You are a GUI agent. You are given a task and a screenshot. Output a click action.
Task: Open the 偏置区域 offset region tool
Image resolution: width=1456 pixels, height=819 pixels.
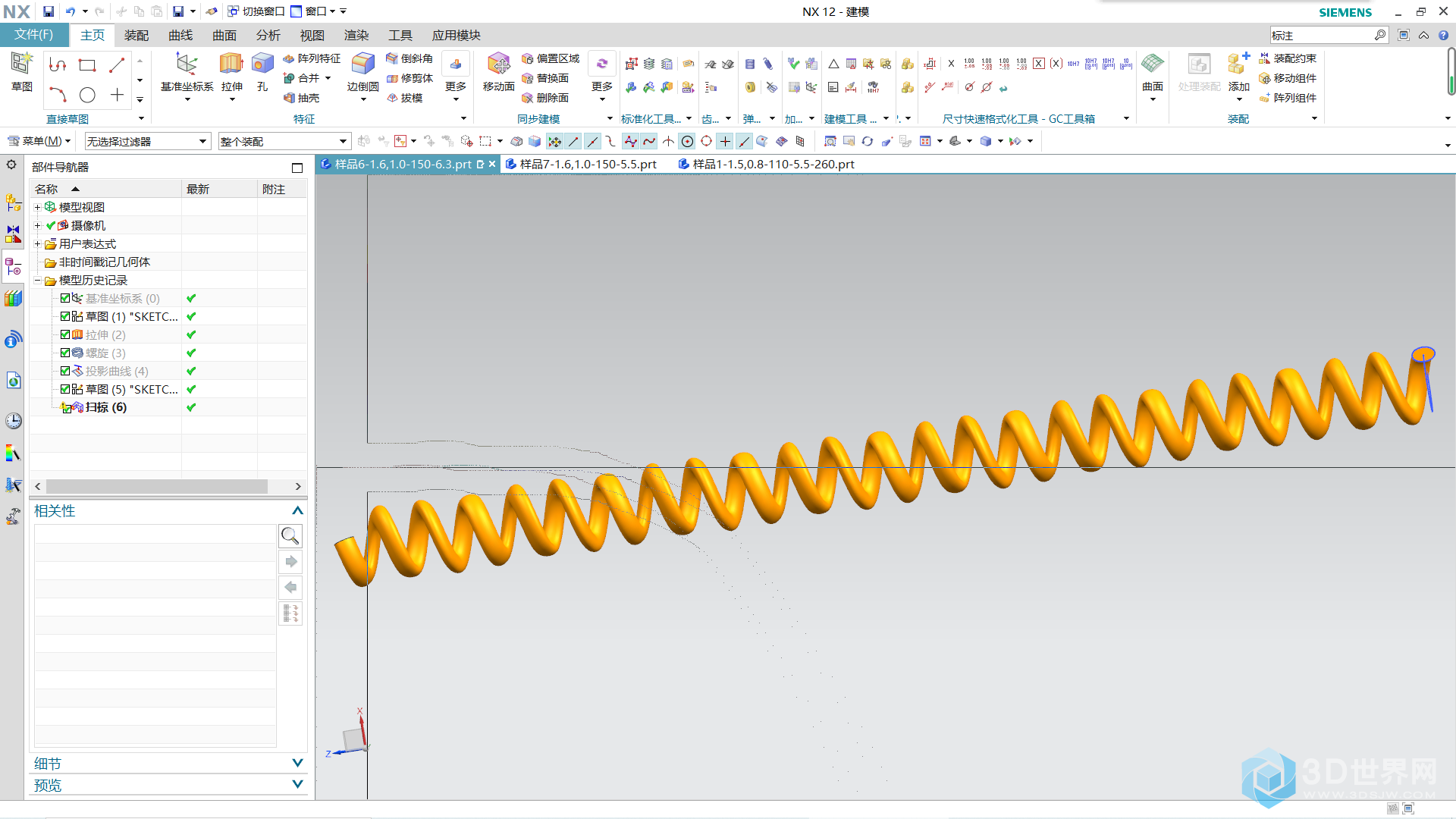click(550, 58)
